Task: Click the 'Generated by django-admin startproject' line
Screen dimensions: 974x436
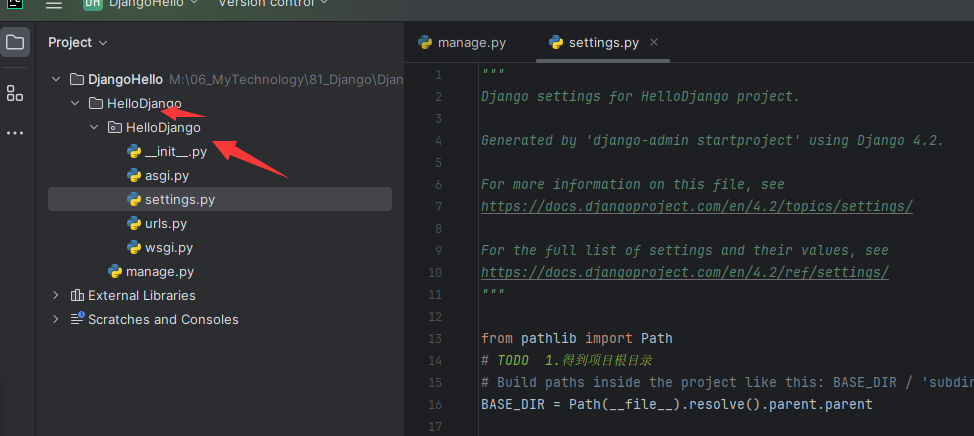Action: [x=712, y=140]
